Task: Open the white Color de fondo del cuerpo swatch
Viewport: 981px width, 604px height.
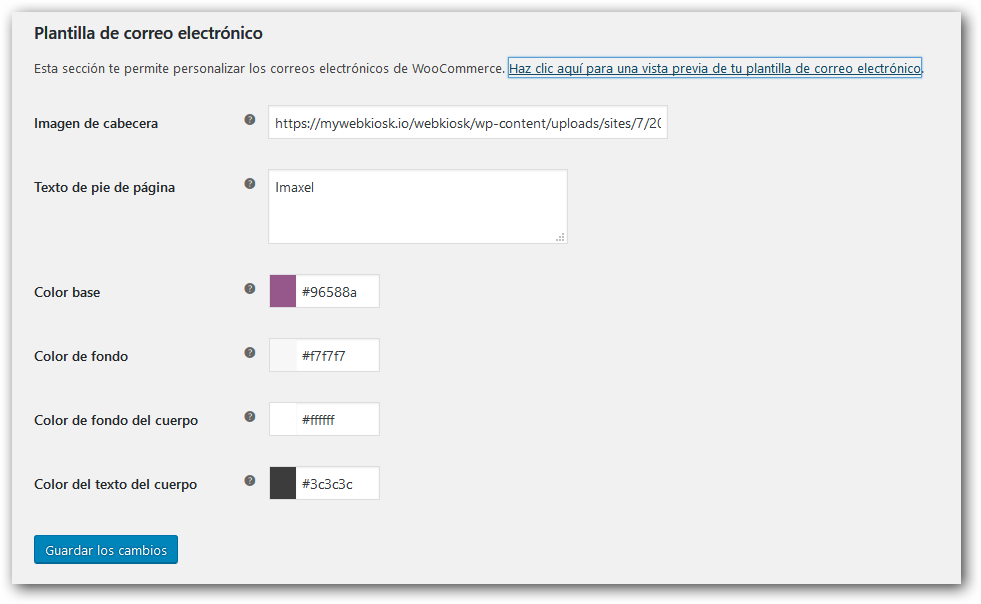Action: point(283,419)
